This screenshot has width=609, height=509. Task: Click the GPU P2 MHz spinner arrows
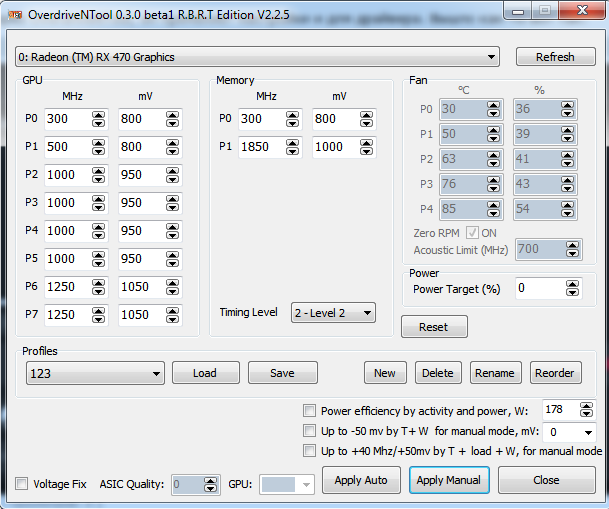click(99, 175)
